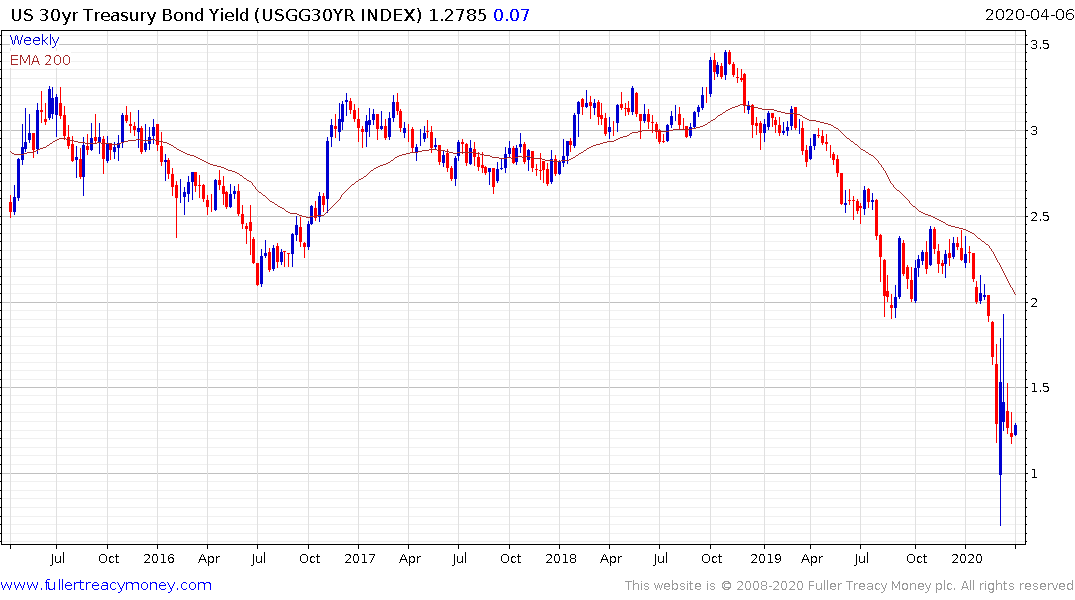
Task: Click the copyright notice 'Fuller Treacy Money plc'
Action: coord(881,586)
